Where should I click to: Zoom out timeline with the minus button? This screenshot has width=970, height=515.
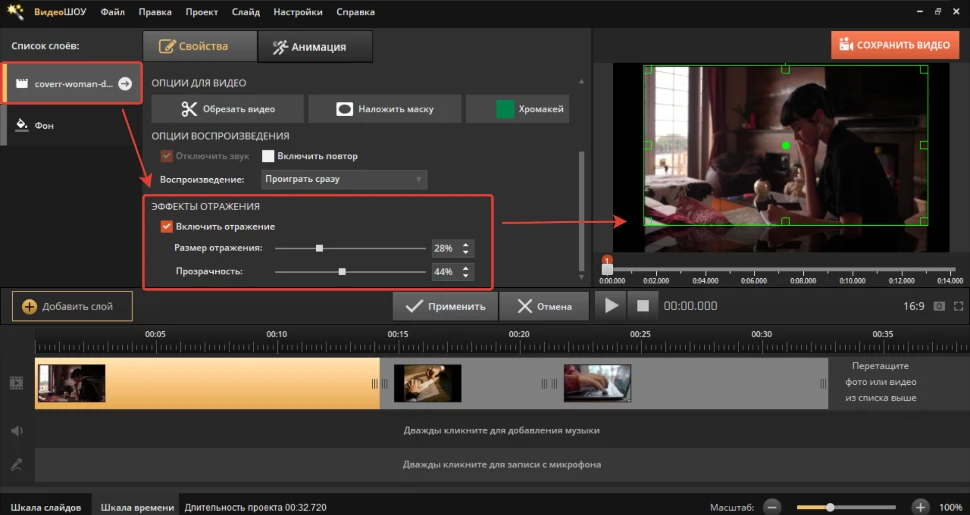coord(772,507)
